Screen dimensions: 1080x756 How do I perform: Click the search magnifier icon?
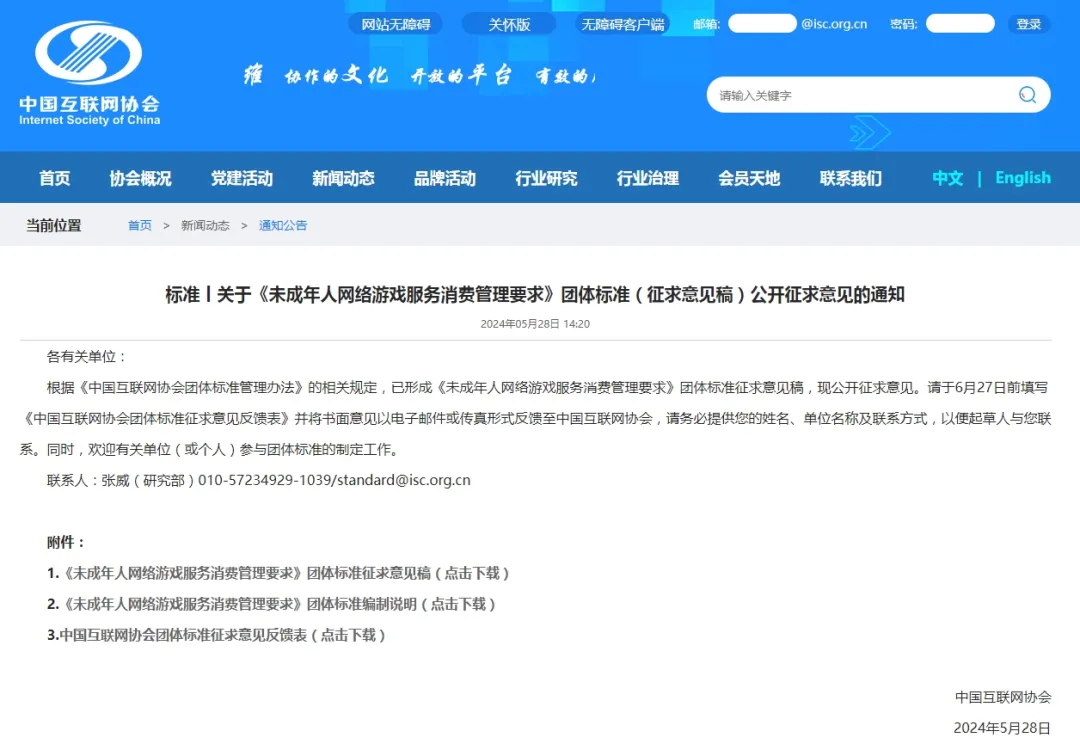[1027, 95]
